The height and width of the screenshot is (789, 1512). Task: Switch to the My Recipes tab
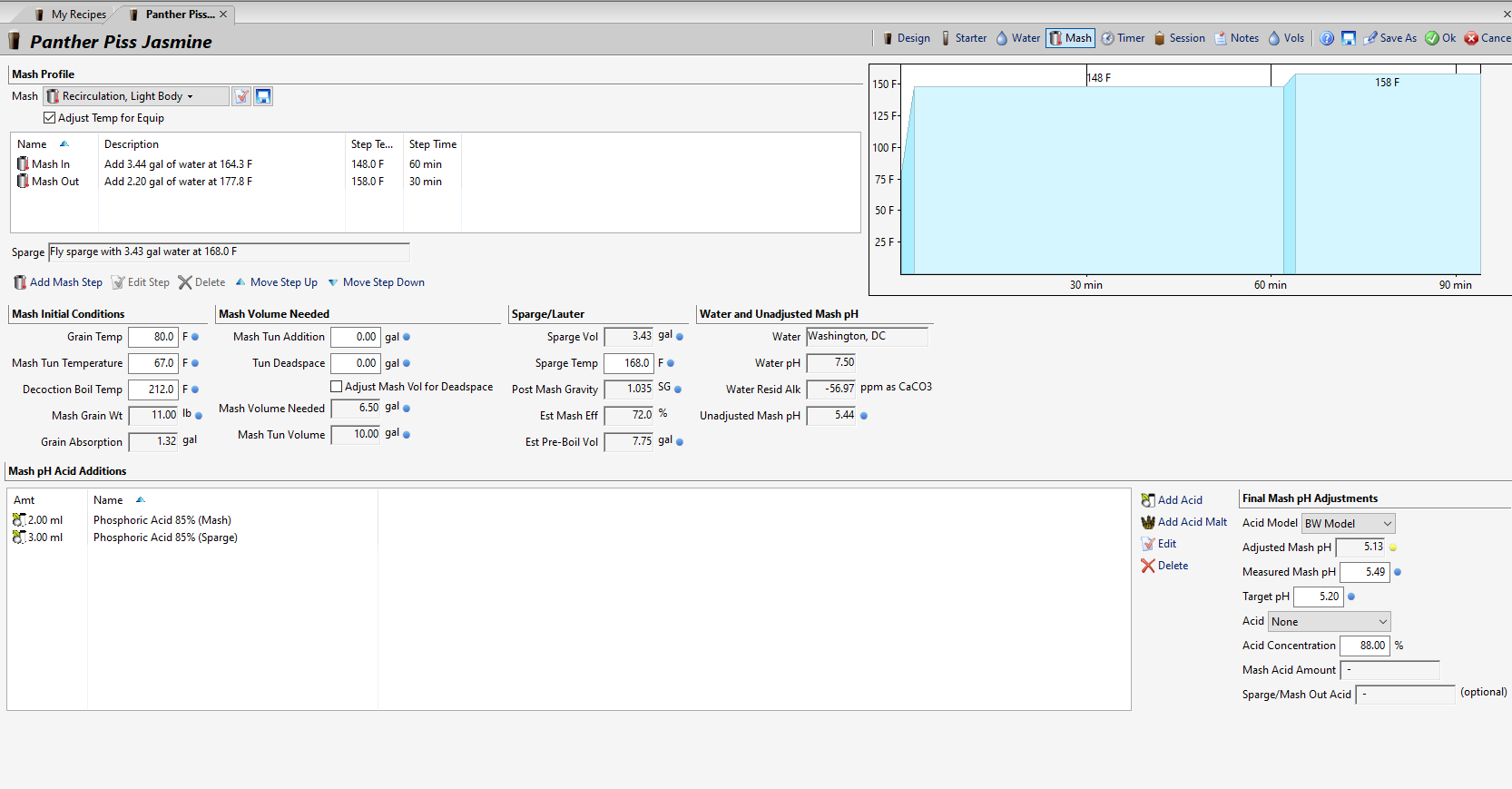tap(71, 15)
